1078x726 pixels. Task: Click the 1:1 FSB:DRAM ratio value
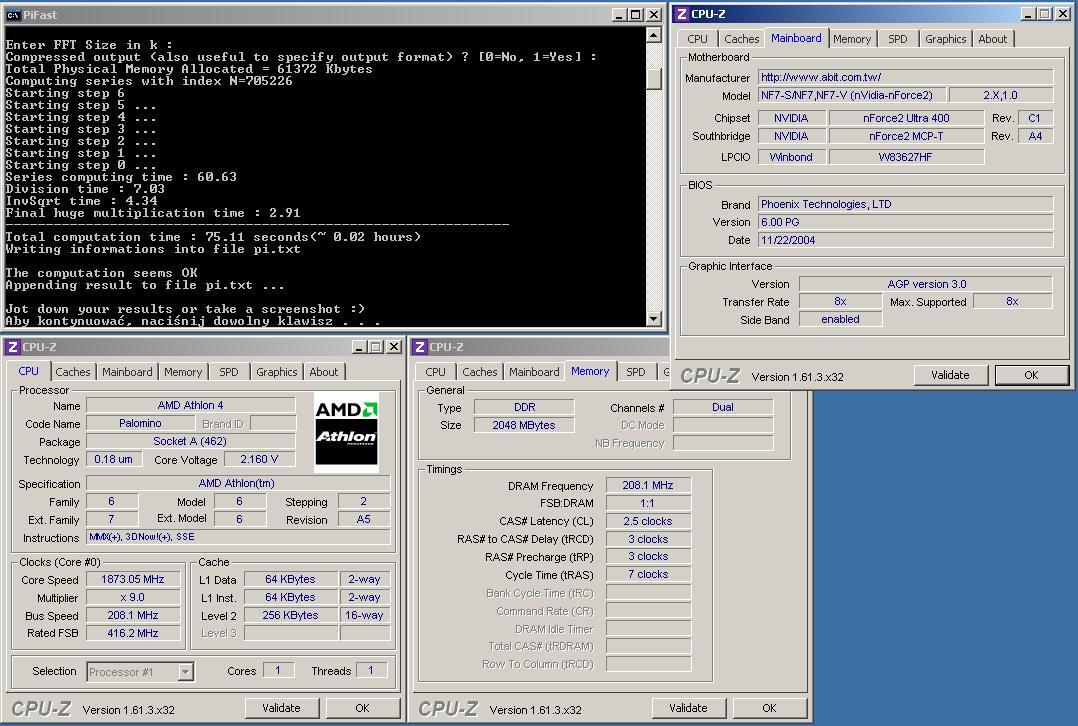pos(648,503)
